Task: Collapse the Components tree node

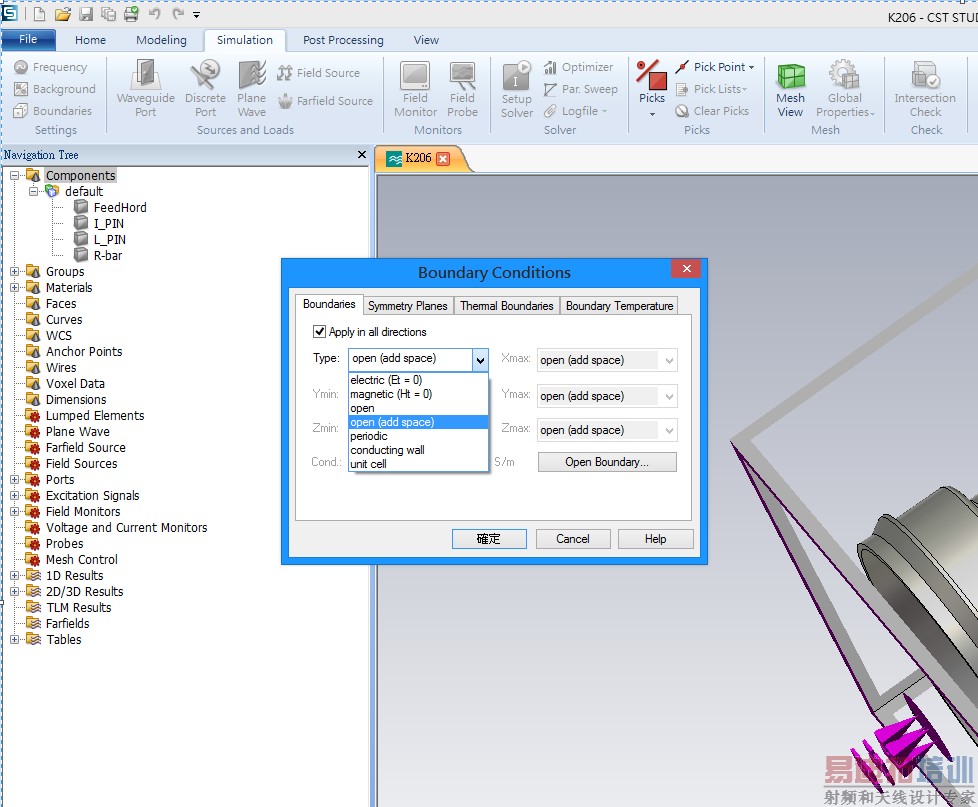Action: (14, 176)
